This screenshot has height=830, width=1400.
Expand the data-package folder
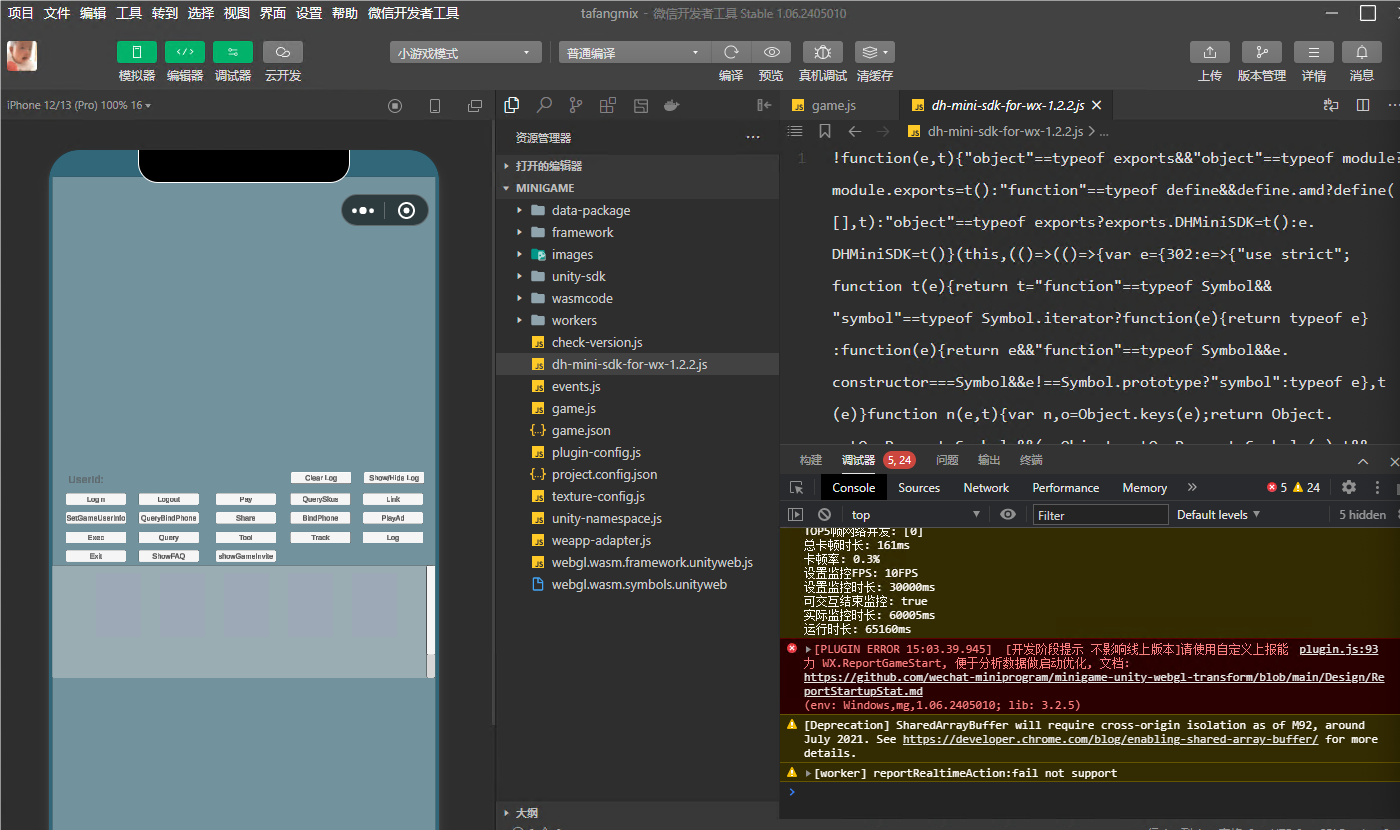pyautogui.click(x=637, y=210)
